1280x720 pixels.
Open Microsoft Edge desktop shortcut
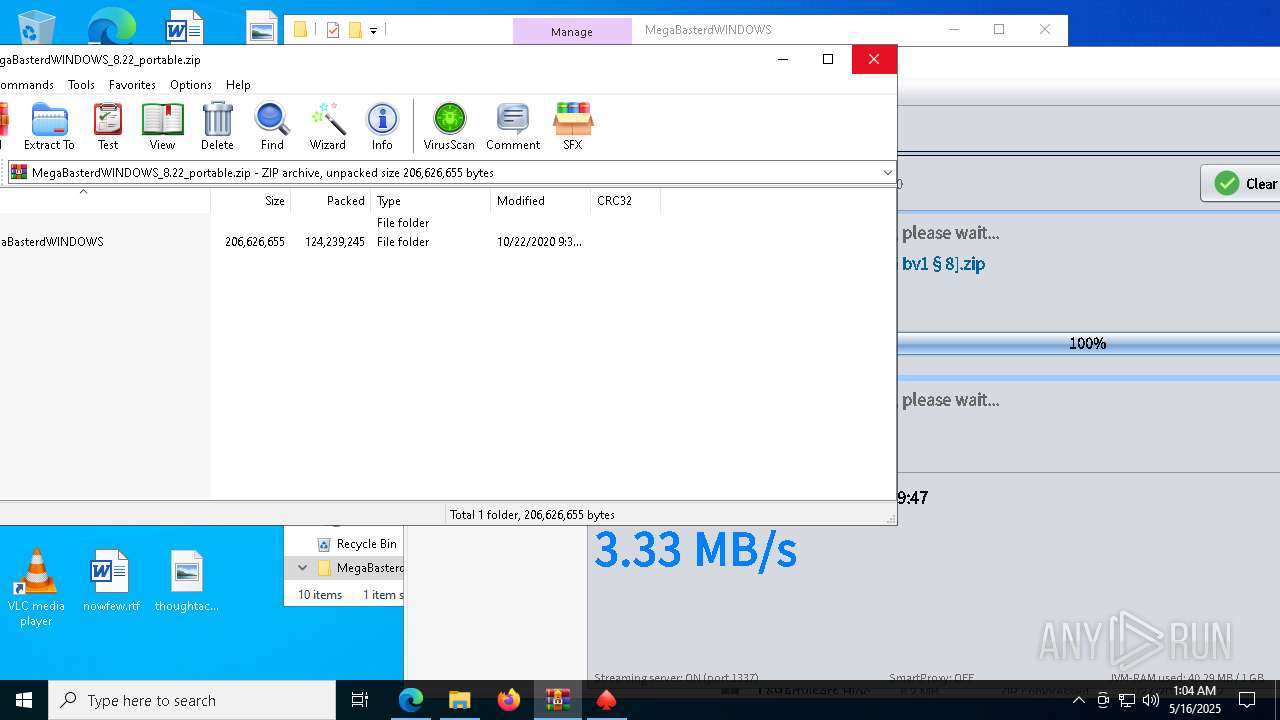[x=111, y=25]
